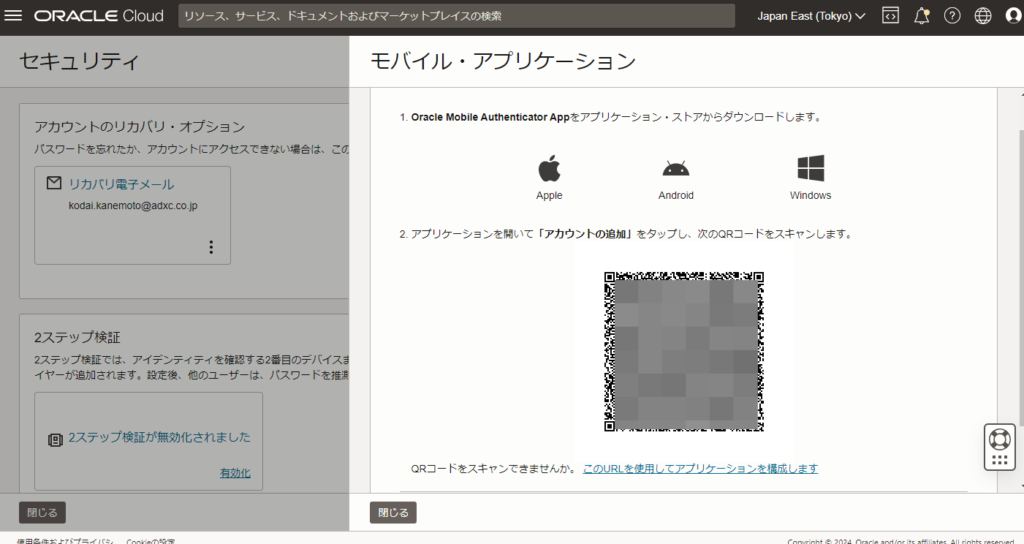Open the language globe icon
The image size is (1024, 544).
pos(982,16)
